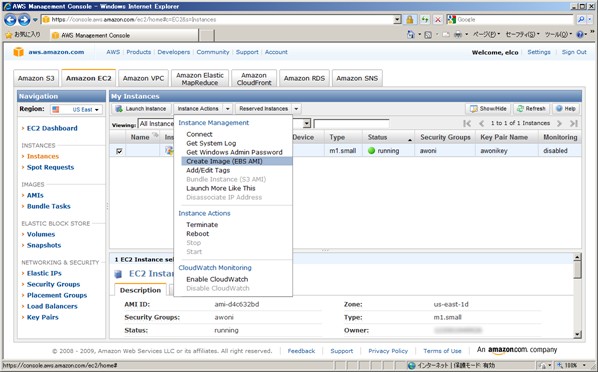Open the Settings link
The height and width of the screenshot is (372, 598).
coord(539,52)
